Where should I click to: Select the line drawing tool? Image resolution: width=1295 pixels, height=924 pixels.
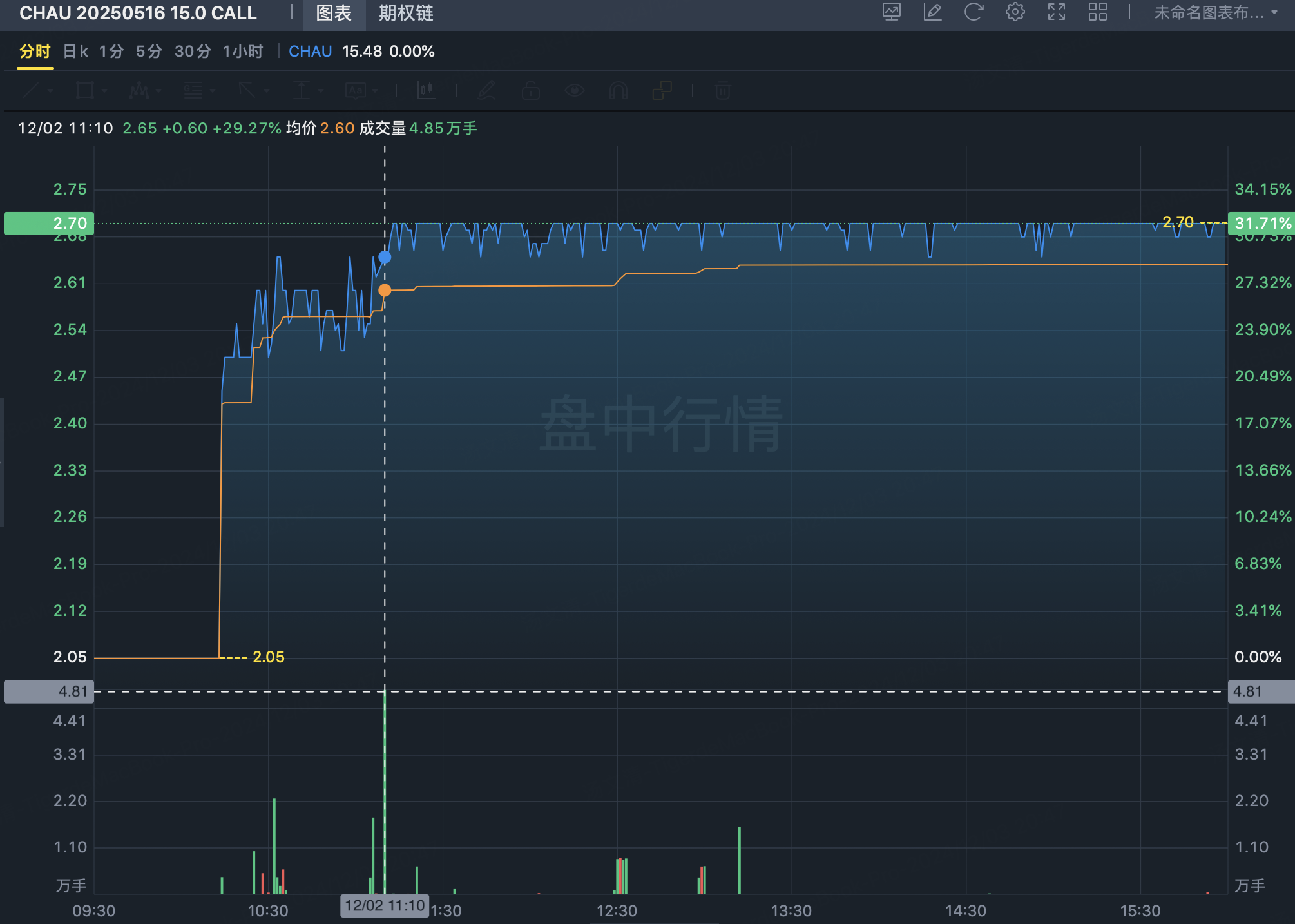point(31,90)
